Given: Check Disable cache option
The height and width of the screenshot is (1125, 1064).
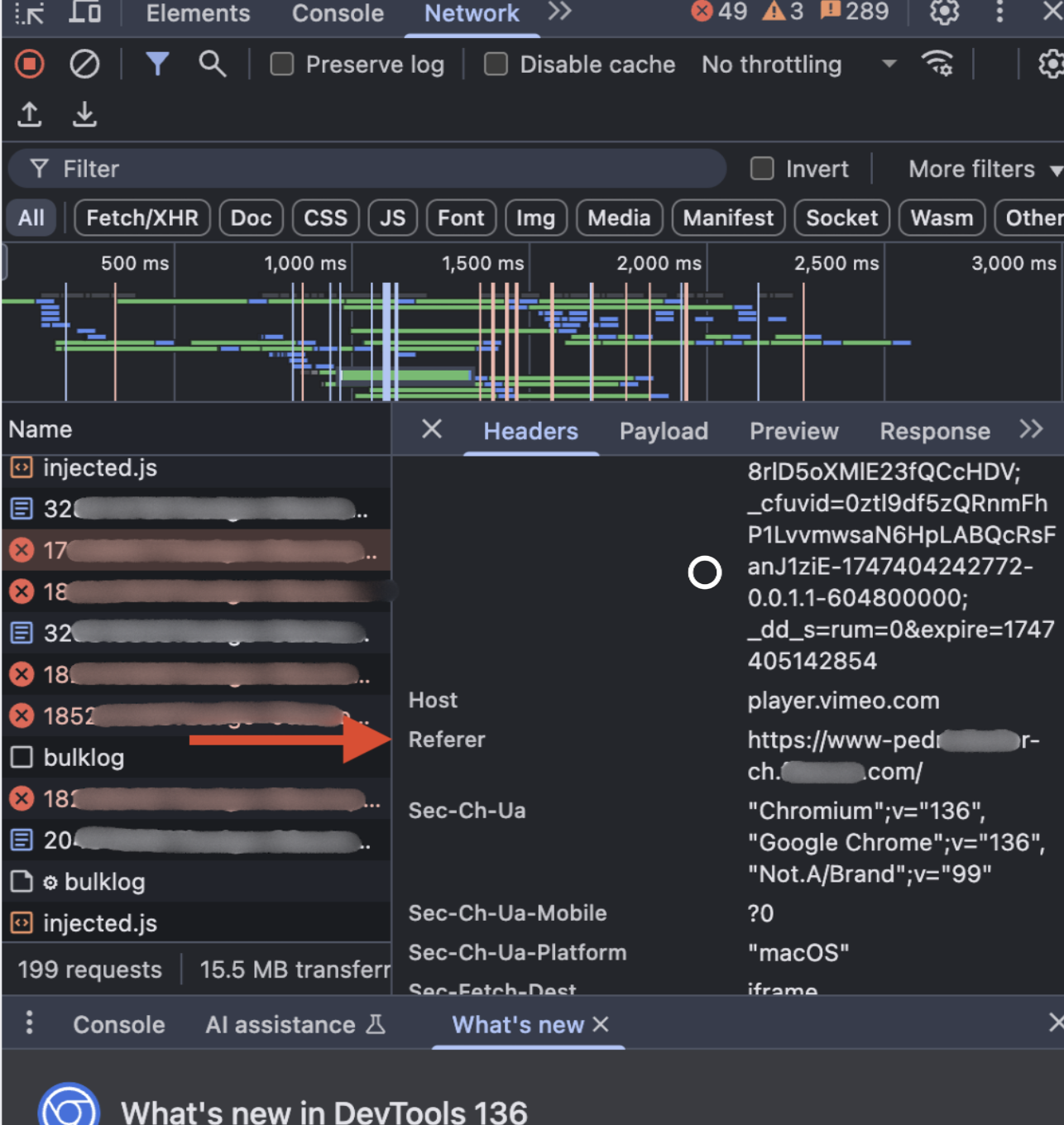Looking at the screenshot, I should coord(496,65).
